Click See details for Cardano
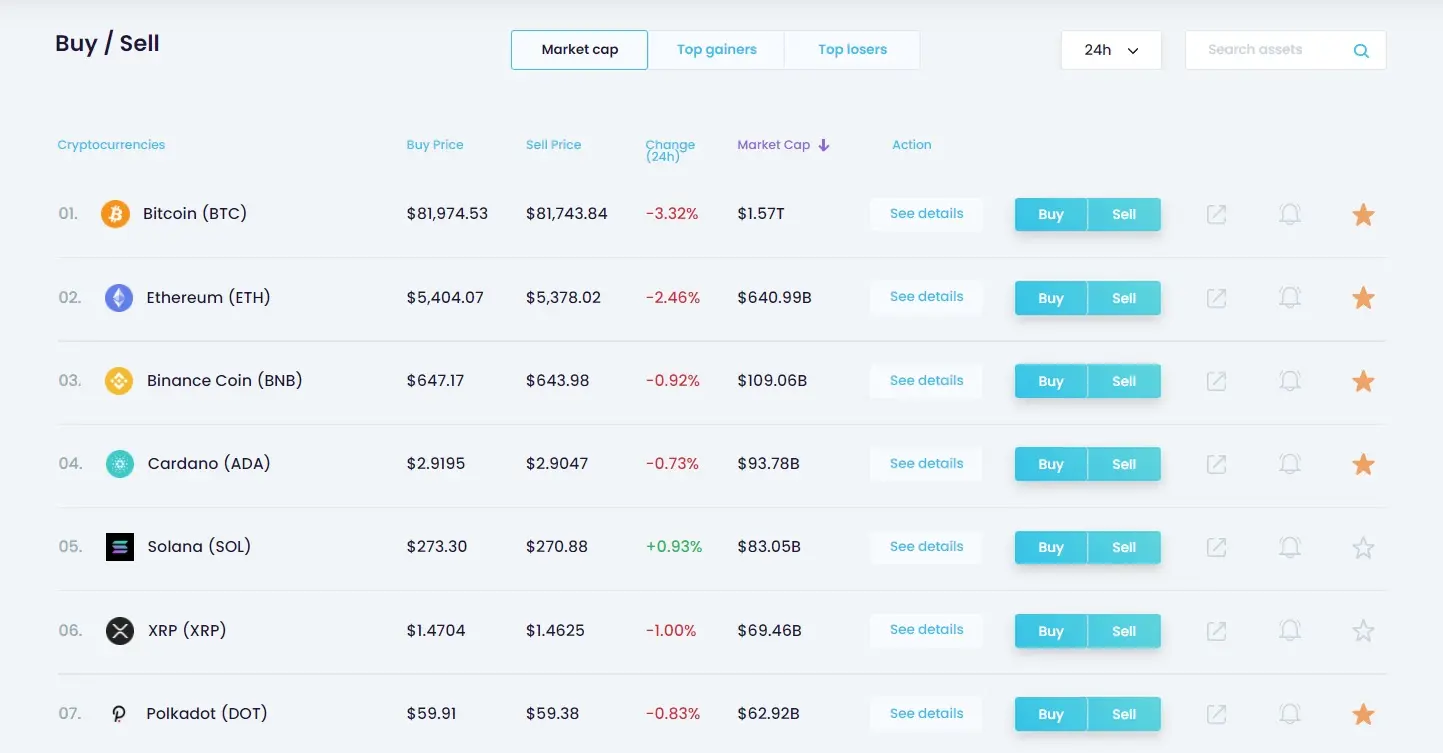The height and width of the screenshot is (753, 1443). click(x=926, y=464)
